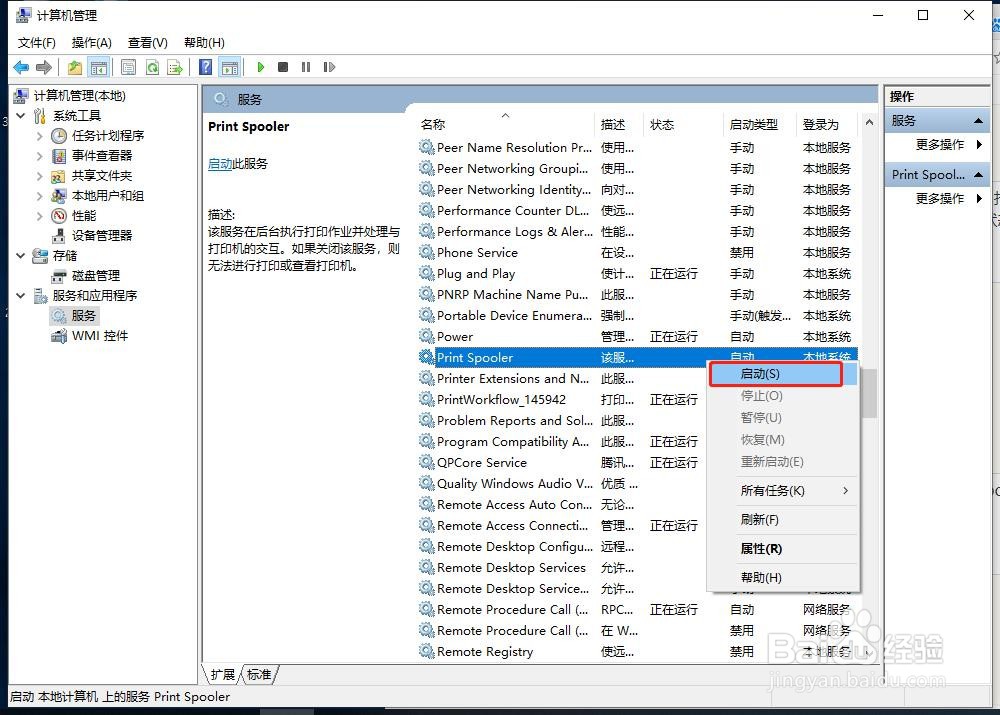Click the Forward arrow toolbar icon
This screenshot has height=715, width=1000.
coord(44,67)
